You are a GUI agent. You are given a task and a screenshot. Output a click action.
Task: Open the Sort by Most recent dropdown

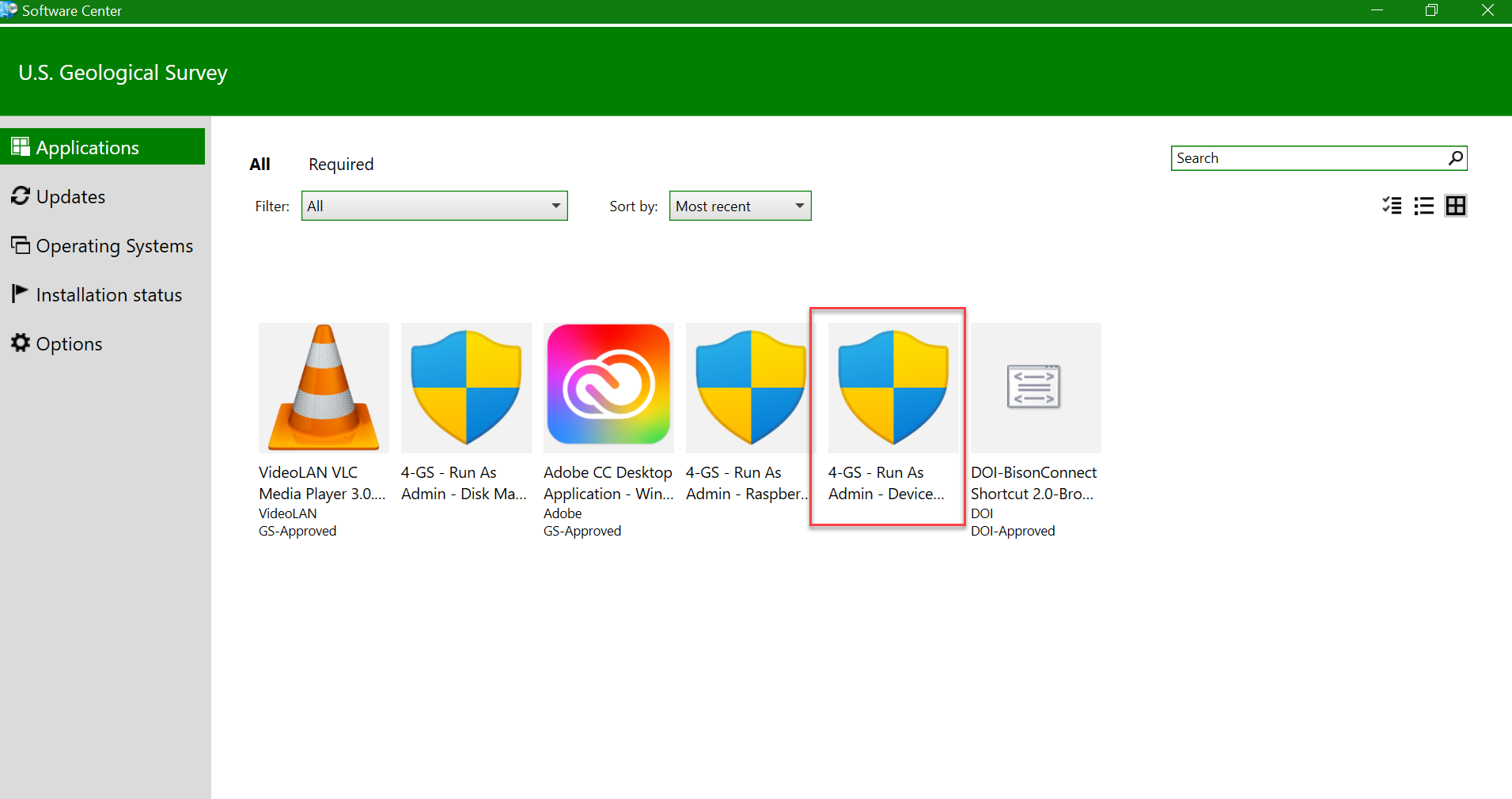click(x=741, y=206)
